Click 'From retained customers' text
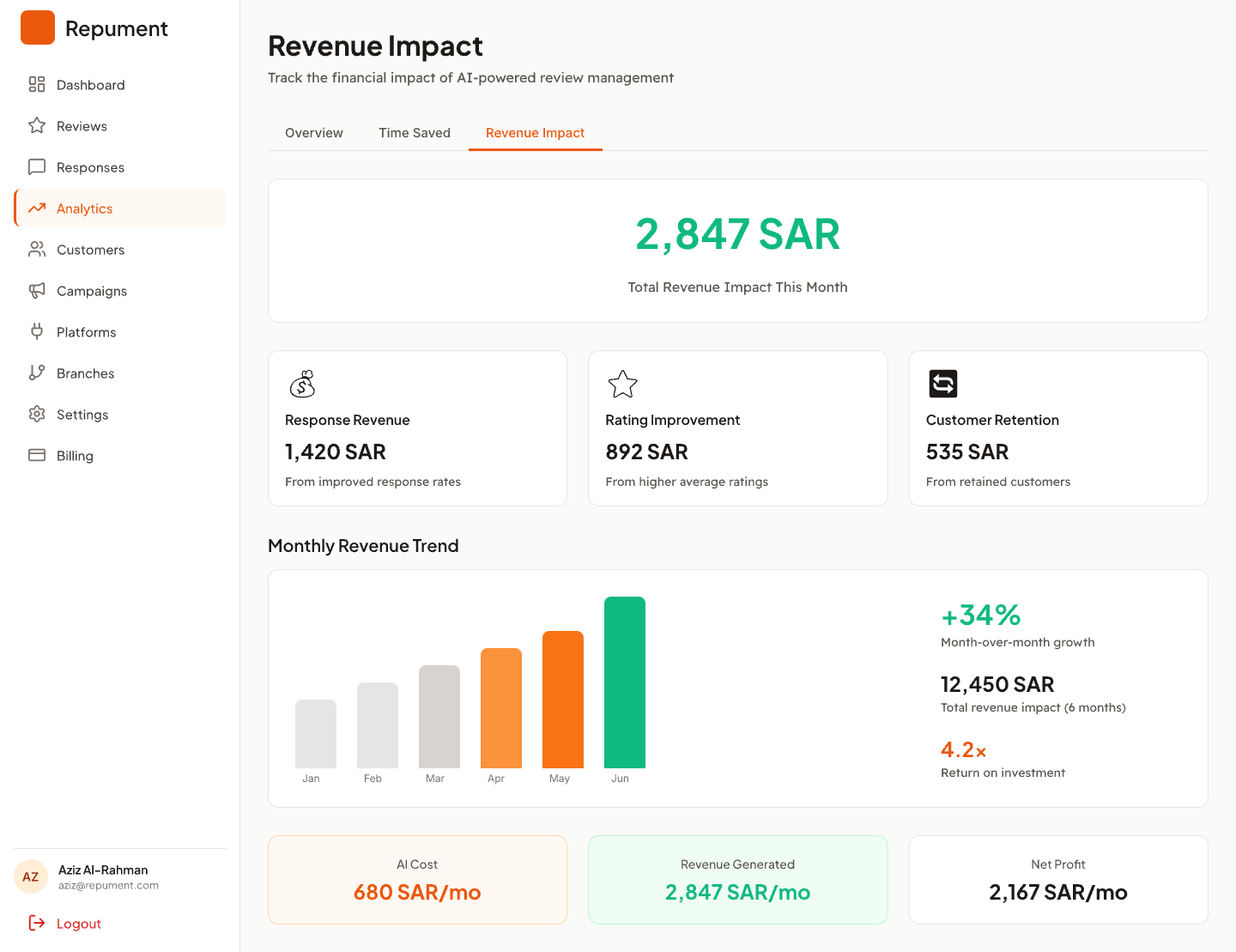This screenshot has width=1236, height=952. coord(998,482)
